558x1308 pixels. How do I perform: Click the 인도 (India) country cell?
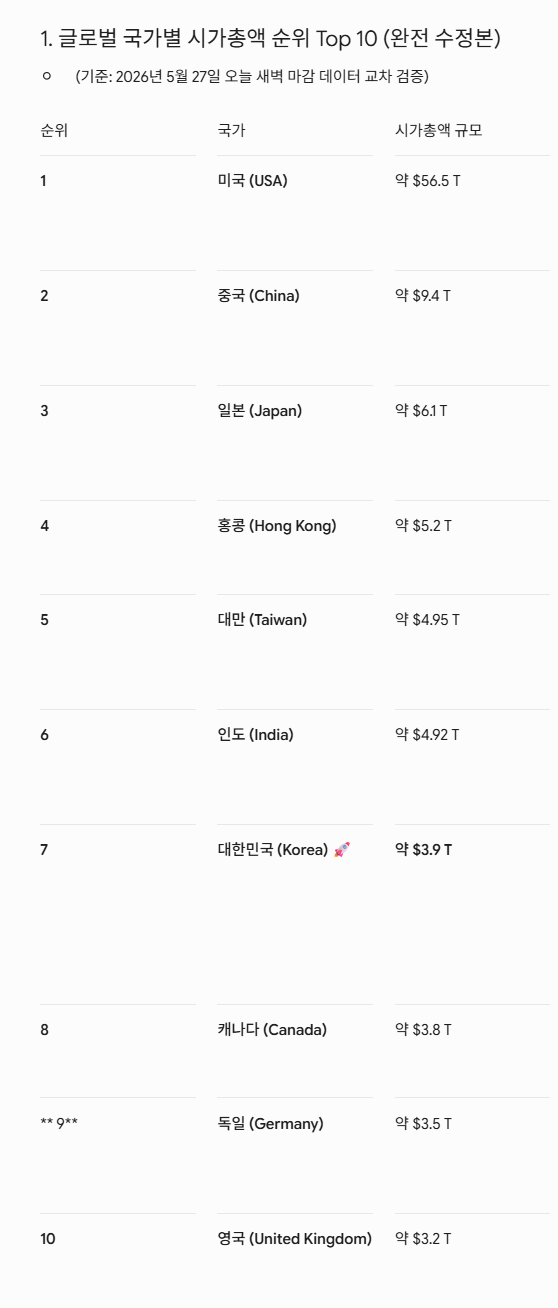(255, 735)
